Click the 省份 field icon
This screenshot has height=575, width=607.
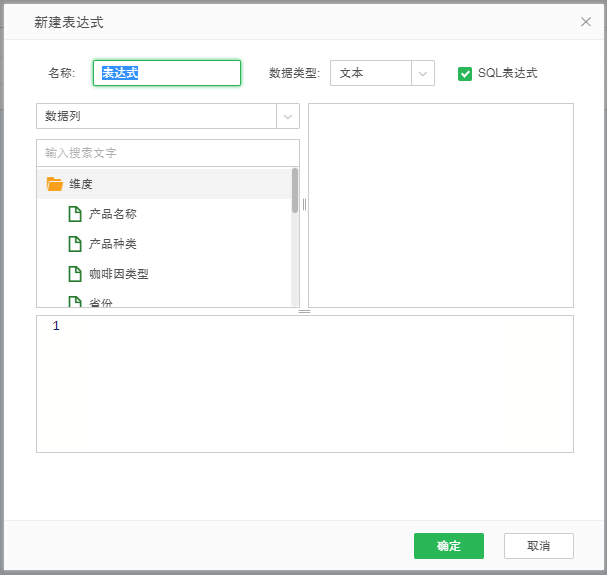click(75, 301)
